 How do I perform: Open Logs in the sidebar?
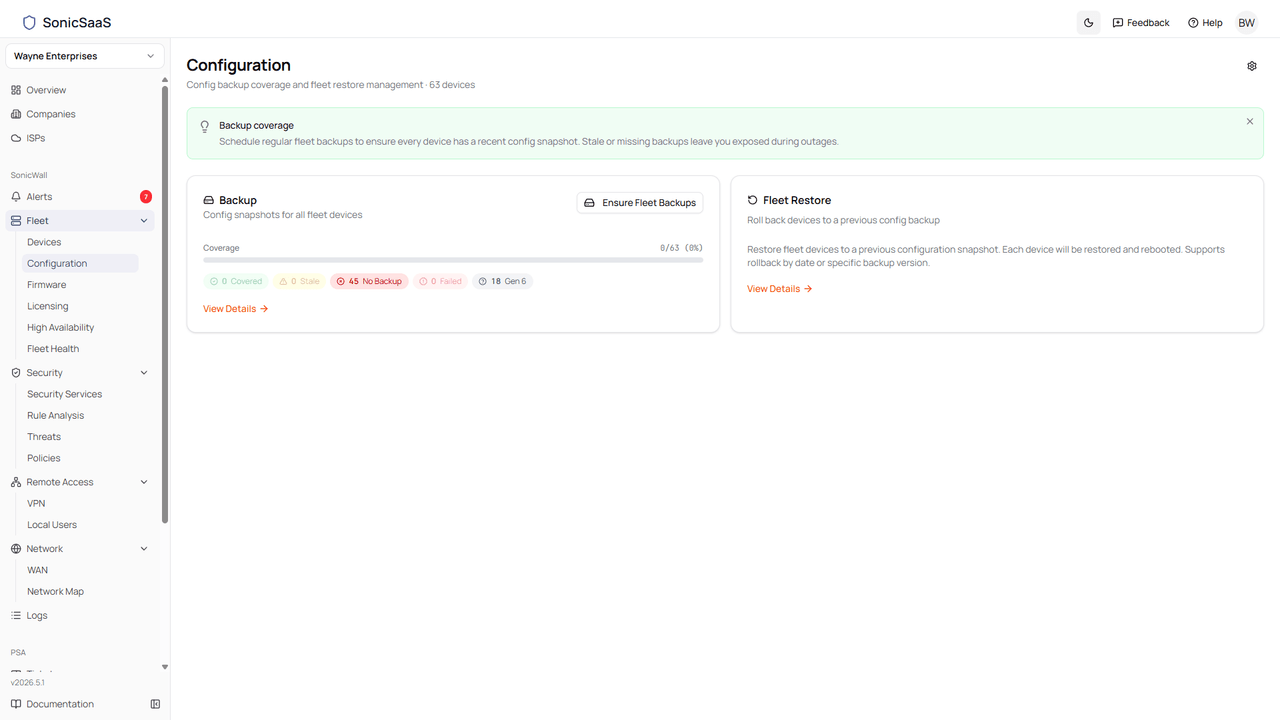tap(37, 616)
